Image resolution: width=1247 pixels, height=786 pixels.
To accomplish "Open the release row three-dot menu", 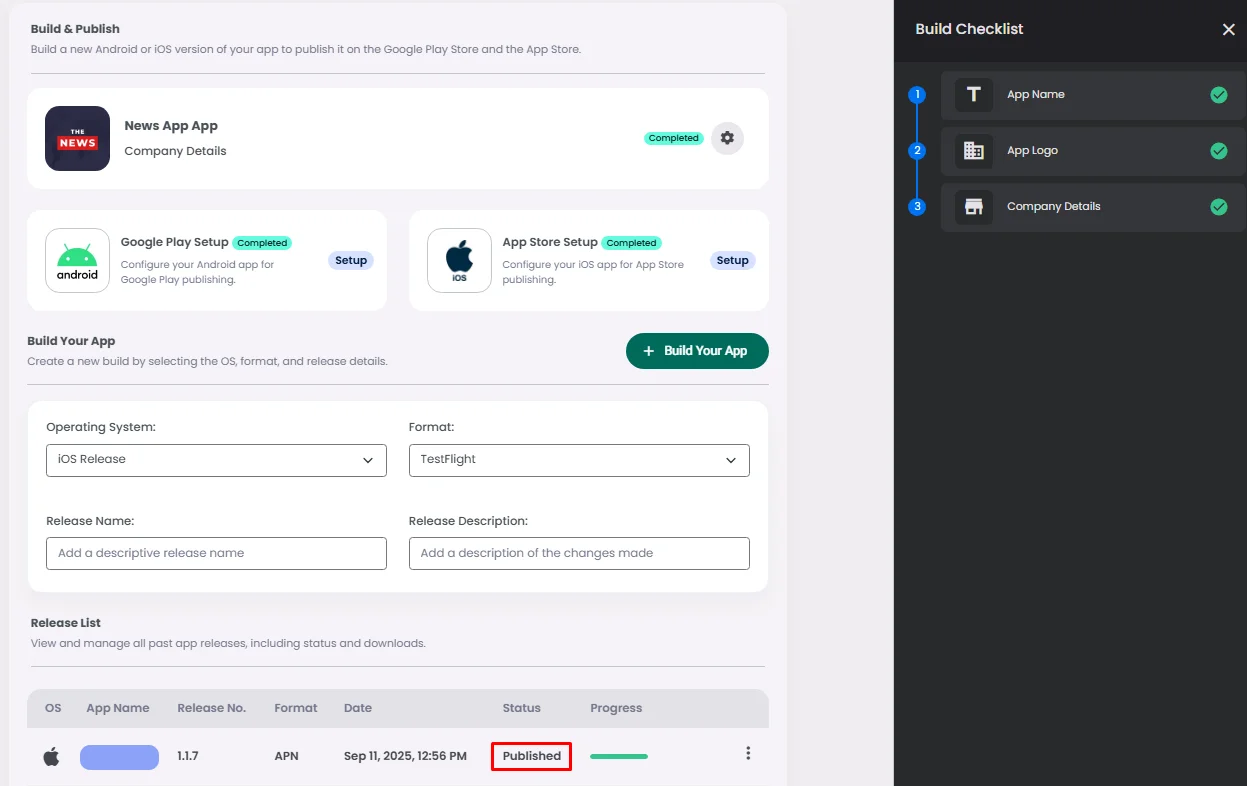I will coord(748,754).
